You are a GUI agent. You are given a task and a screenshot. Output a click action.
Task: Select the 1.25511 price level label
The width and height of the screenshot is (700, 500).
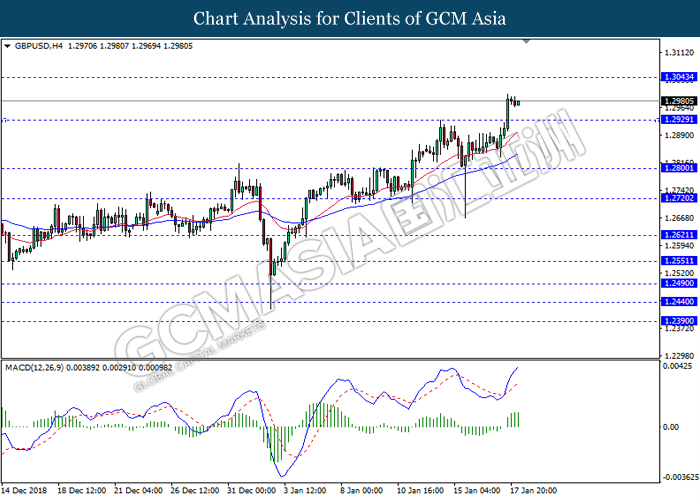pyautogui.click(x=679, y=261)
